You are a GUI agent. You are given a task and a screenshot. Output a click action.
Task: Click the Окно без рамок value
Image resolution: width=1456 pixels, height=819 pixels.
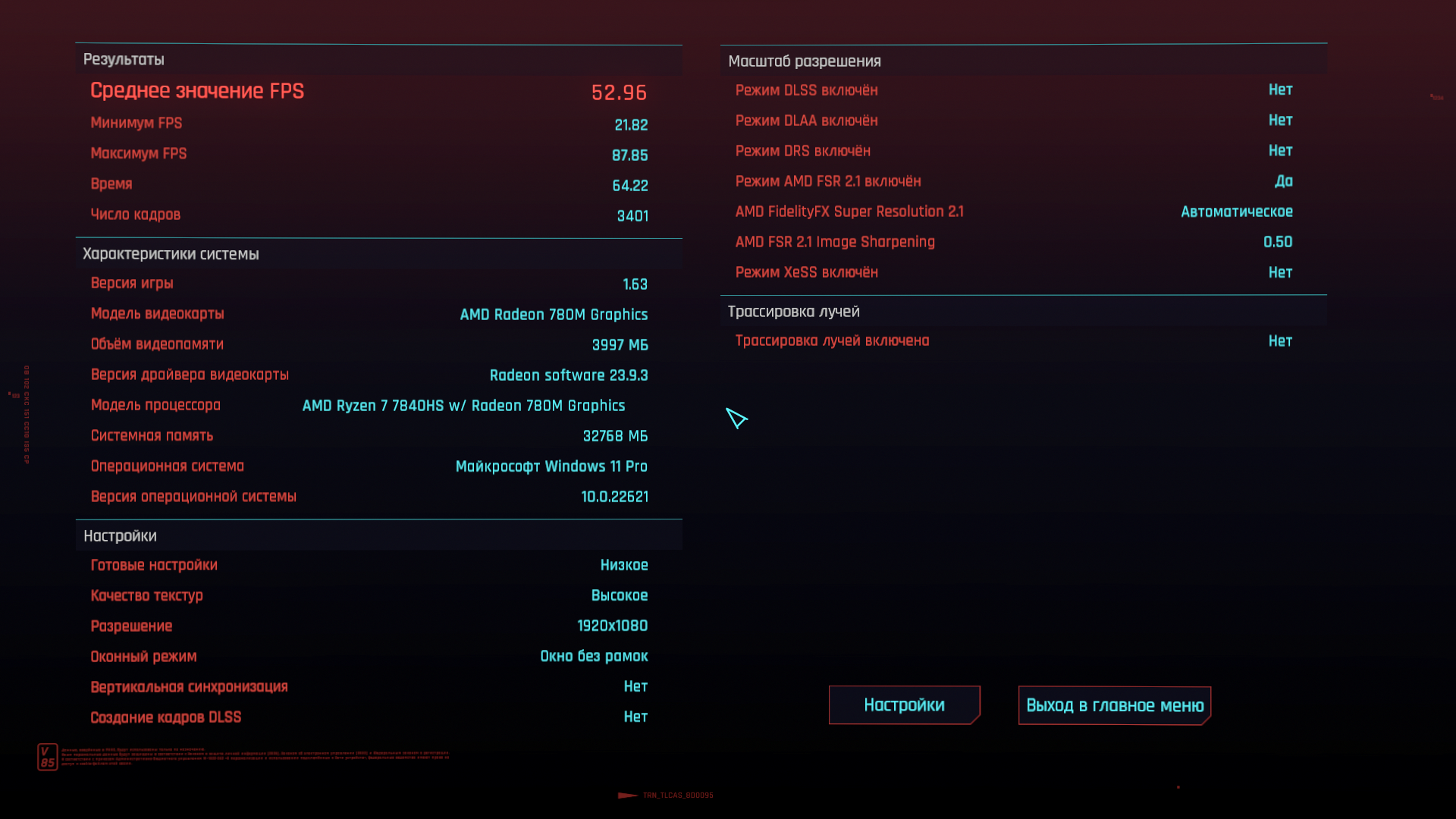pyautogui.click(x=594, y=656)
